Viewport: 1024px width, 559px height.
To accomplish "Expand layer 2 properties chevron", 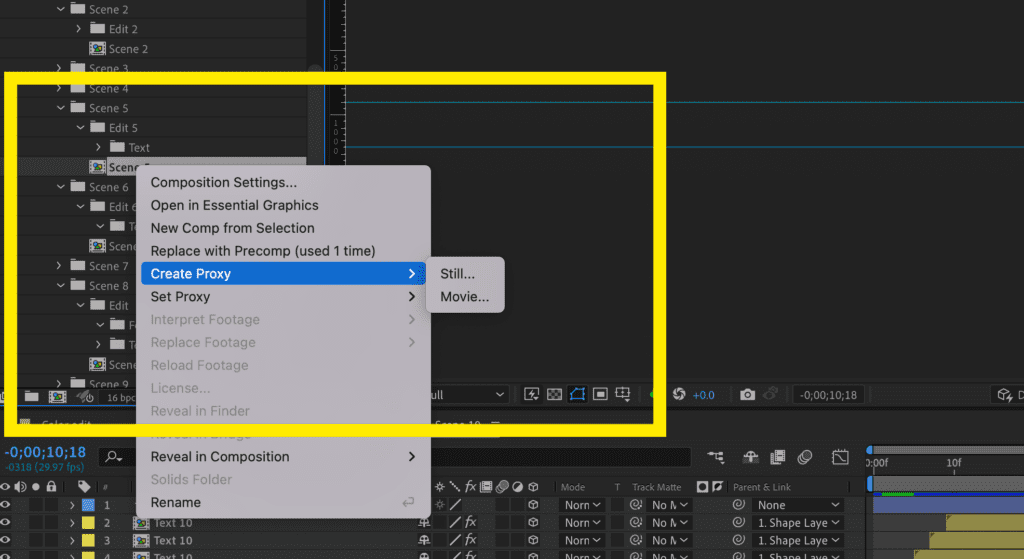I will click(72, 523).
